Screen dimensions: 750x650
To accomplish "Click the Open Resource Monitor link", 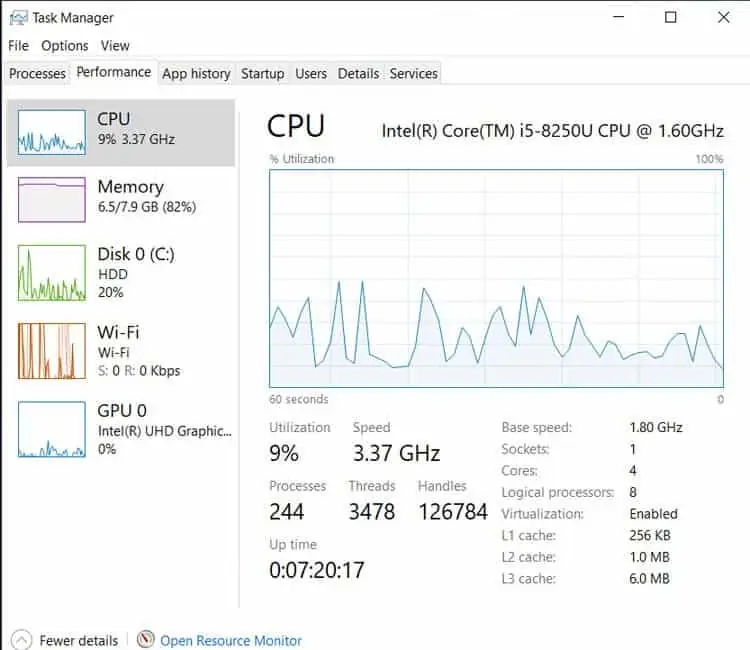I will [x=231, y=640].
